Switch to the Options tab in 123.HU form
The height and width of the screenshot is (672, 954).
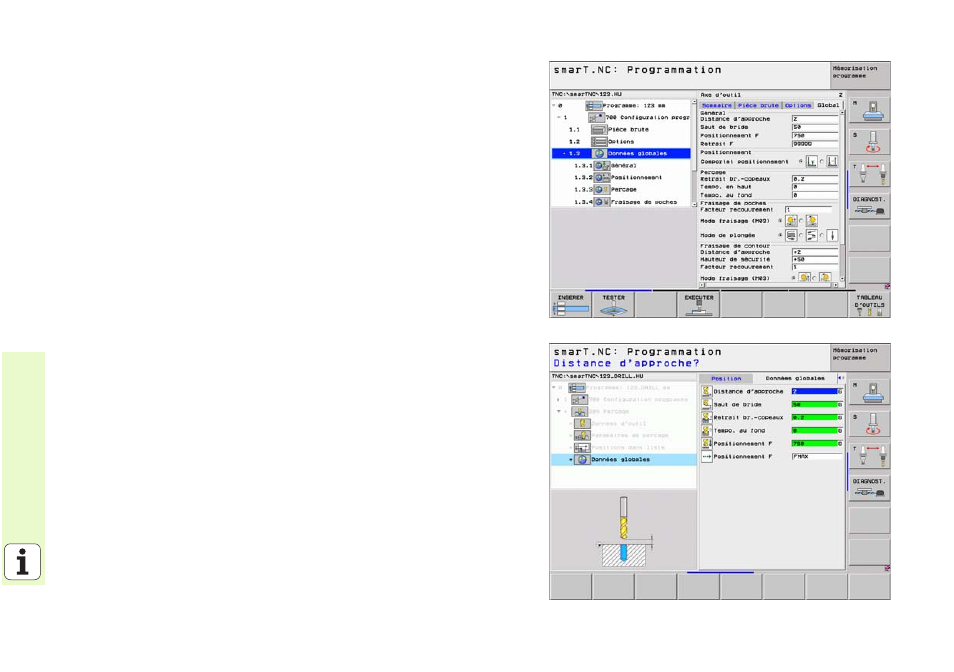[798, 106]
